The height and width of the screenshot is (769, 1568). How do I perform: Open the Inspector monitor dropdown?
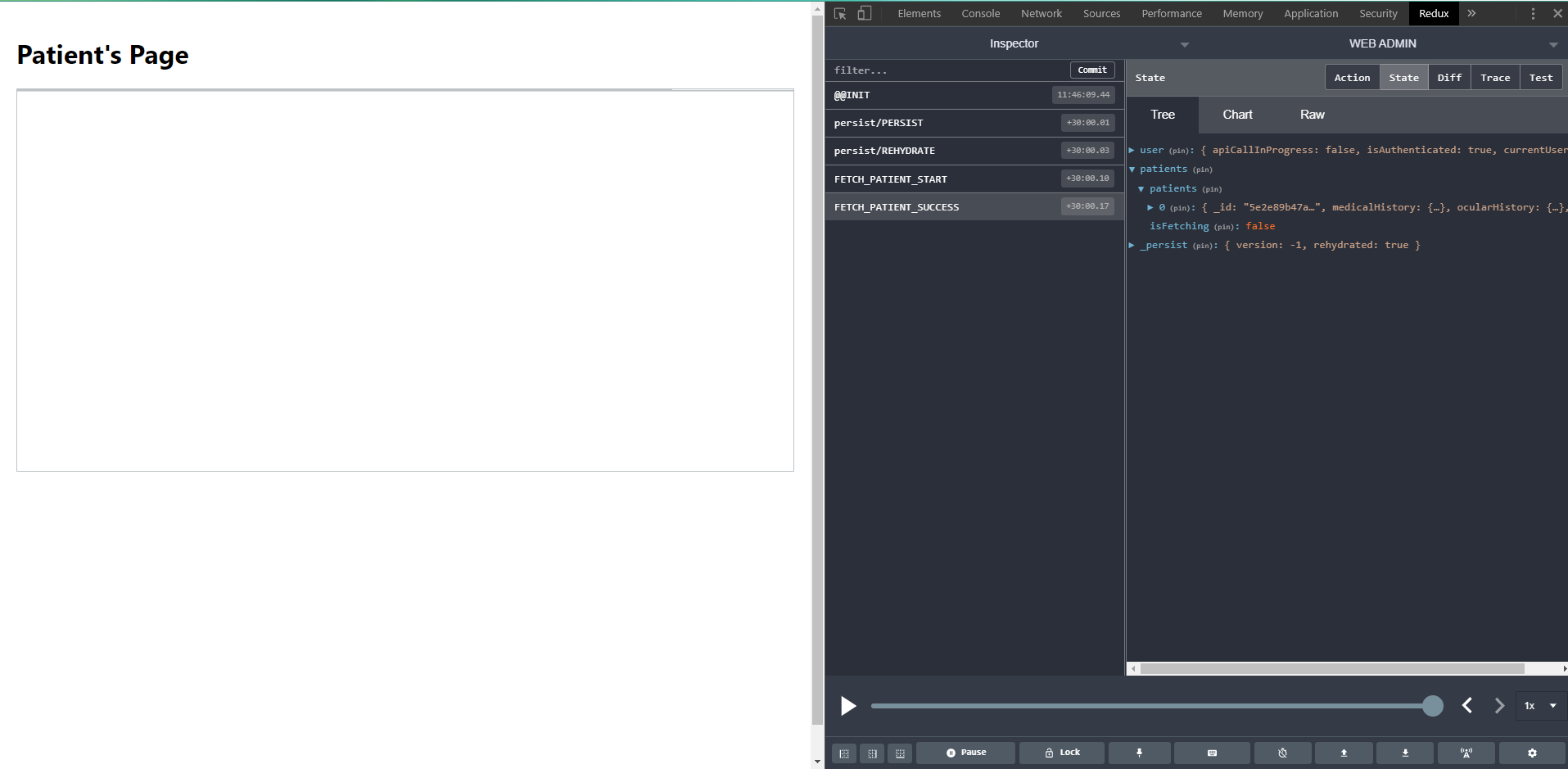point(1014,43)
